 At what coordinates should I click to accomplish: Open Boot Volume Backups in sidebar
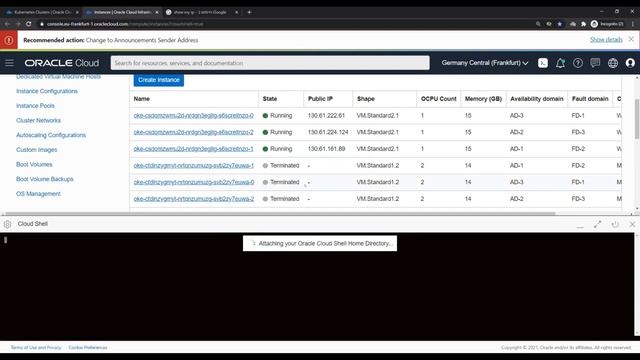[45, 179]
